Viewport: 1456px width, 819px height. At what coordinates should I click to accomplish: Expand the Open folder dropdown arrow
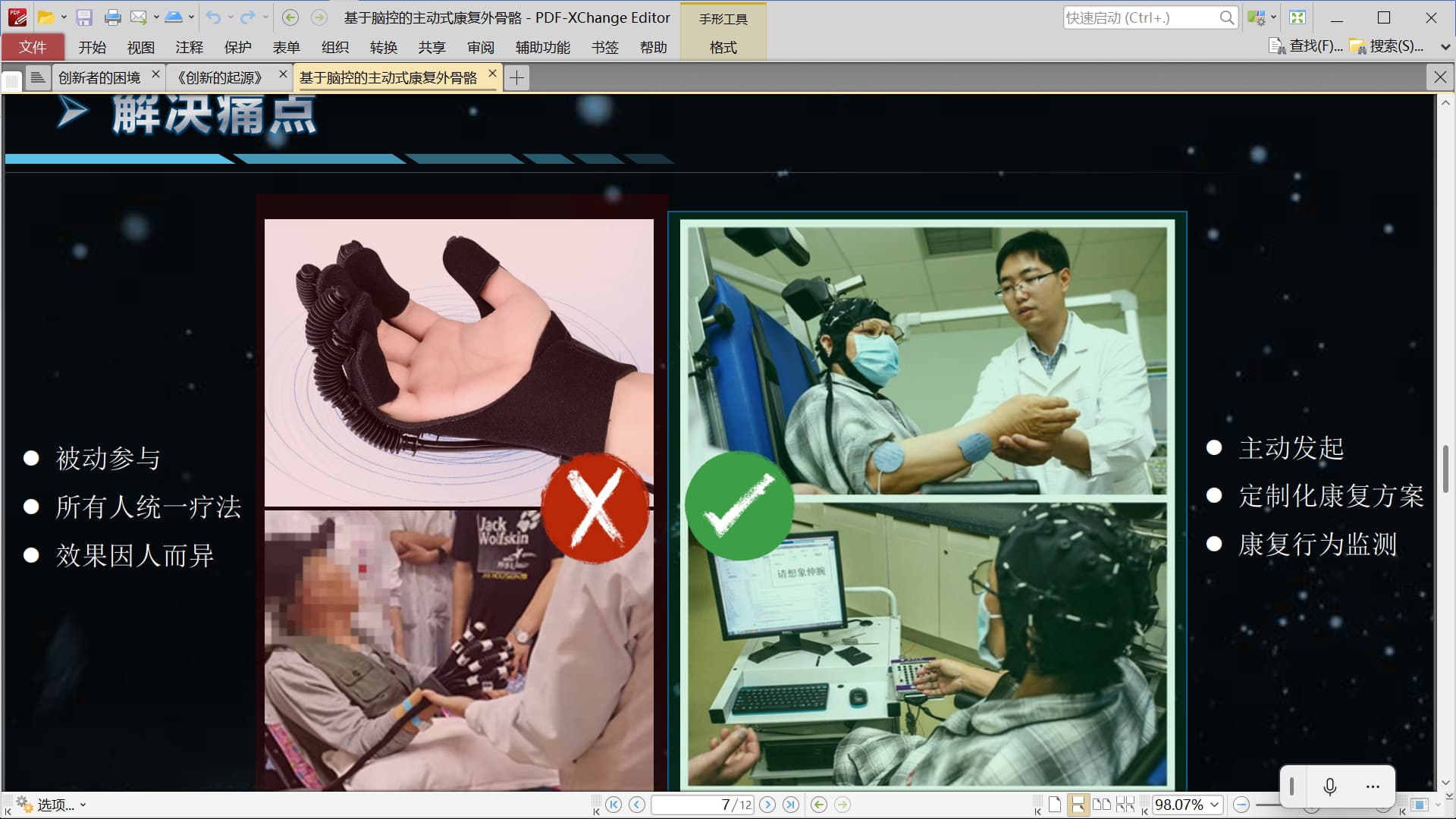(x=64, y=17)
